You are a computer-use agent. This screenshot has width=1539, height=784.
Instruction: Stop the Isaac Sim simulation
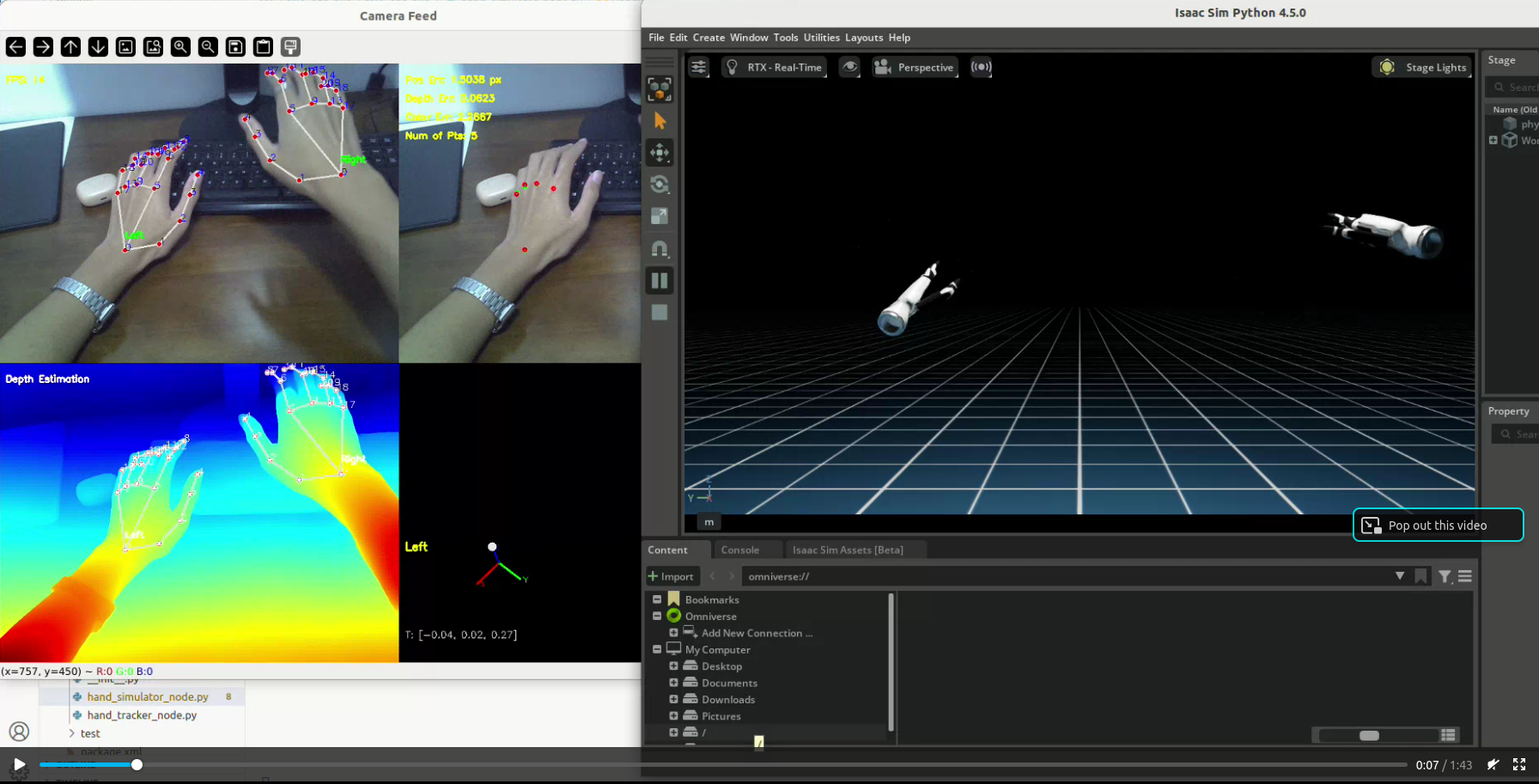click(x=660, y=313)
